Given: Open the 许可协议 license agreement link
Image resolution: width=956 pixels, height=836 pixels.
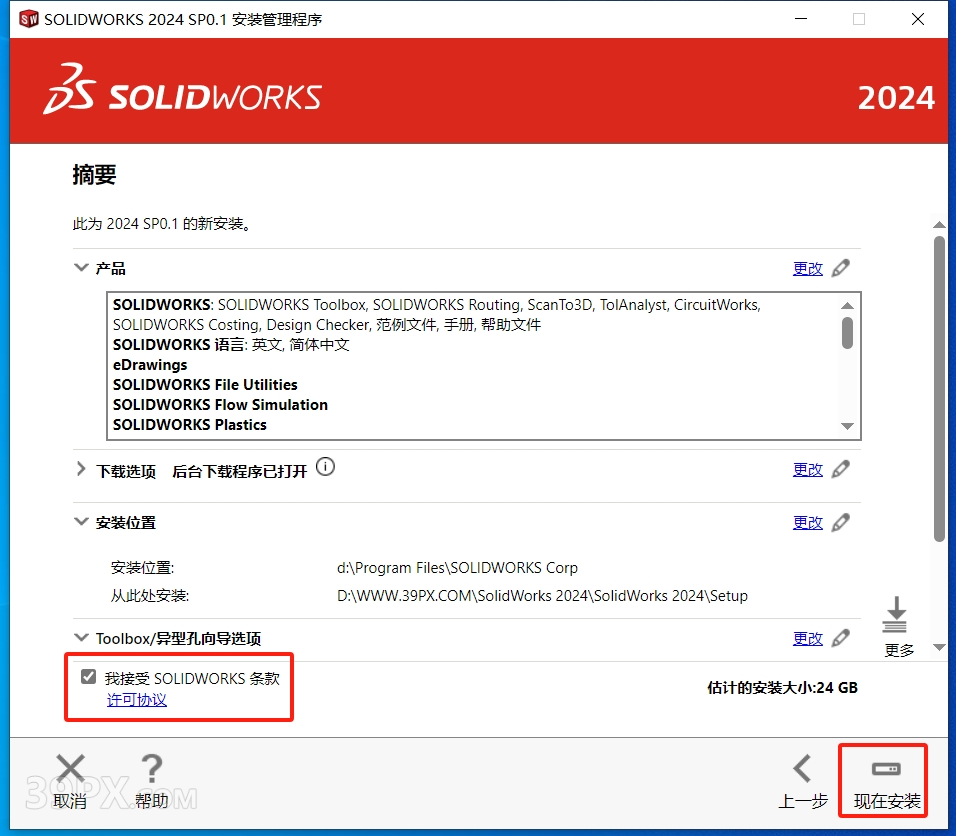Looking at the screenshot, I should coord(137,700).
